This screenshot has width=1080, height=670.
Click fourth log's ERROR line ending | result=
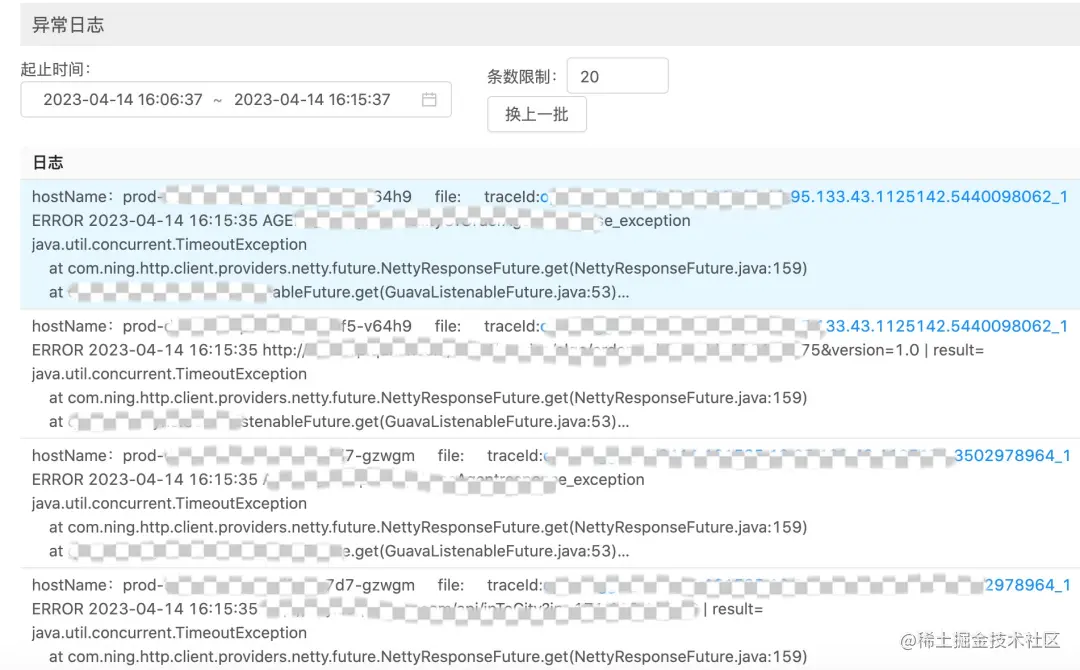pos(397,609)
